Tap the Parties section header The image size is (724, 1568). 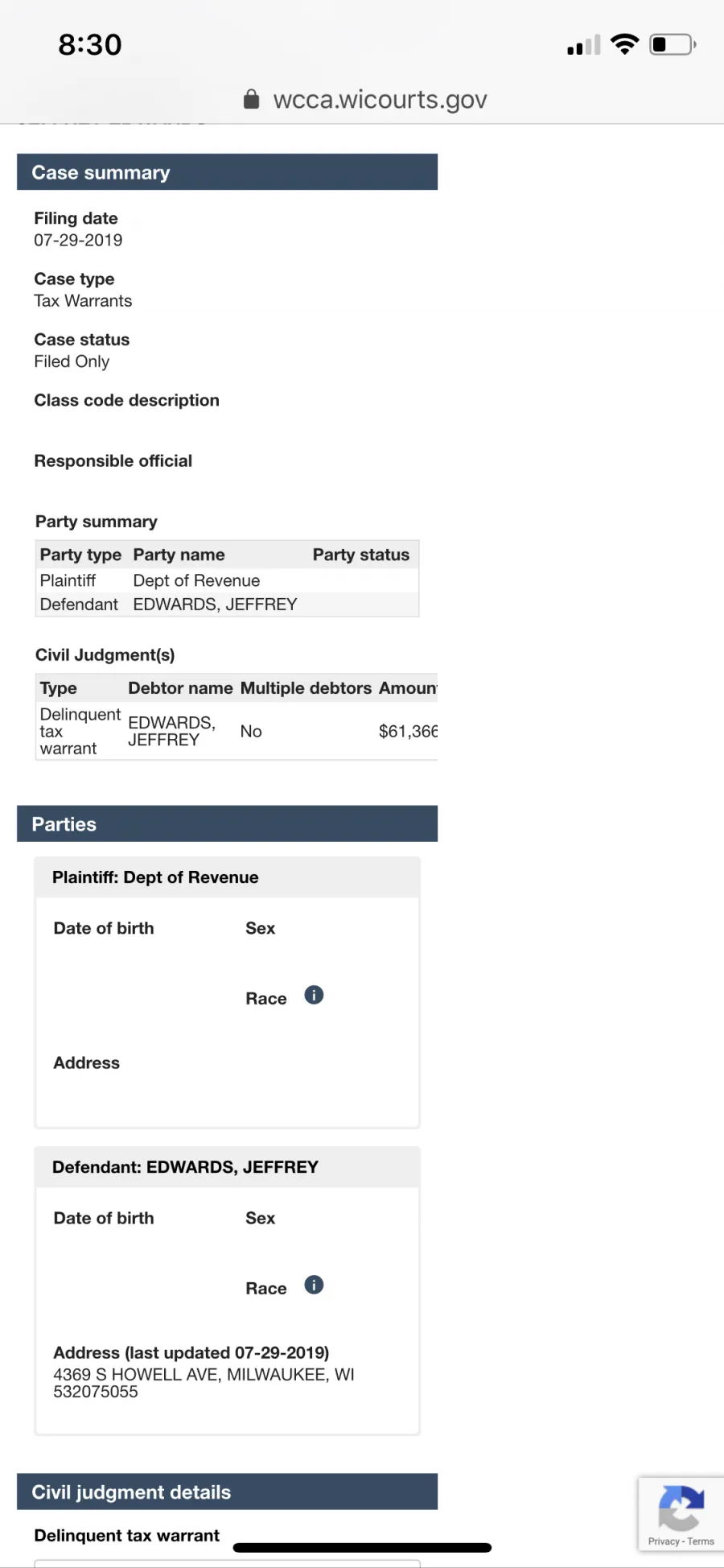point(227,824)
